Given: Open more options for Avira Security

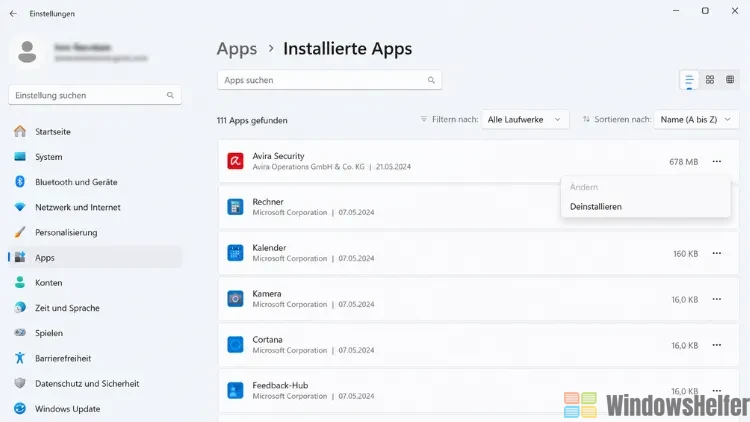Looking at the screenshot, I should (x=717, y=162).
